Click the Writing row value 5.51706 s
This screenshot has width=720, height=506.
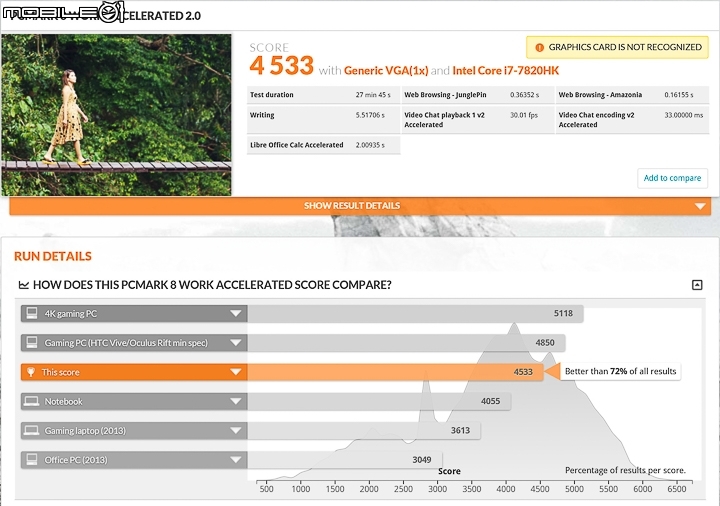pyautogui.click(x=370, y=115)
